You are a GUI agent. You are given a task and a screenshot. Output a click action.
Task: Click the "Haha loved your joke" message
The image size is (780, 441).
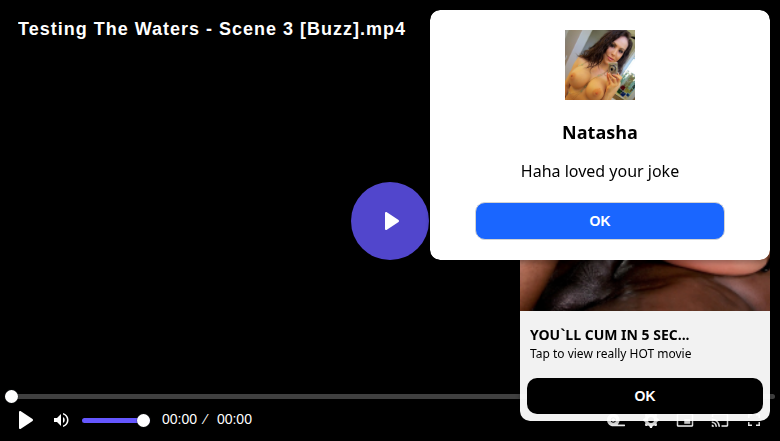pos(599,171)
